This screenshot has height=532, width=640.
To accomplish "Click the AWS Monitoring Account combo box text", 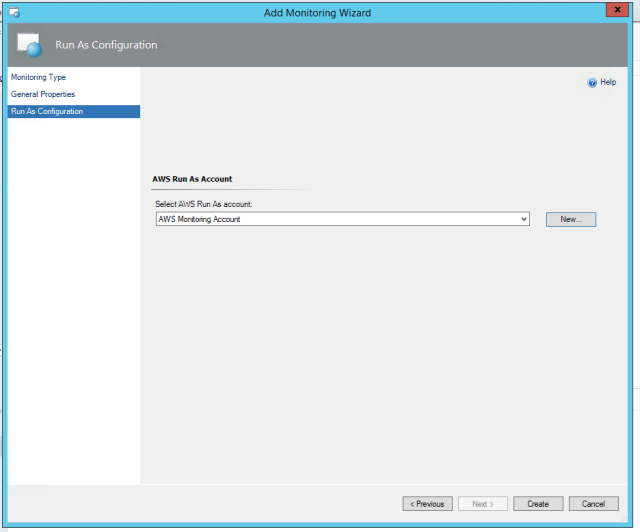I will (200, 219).
